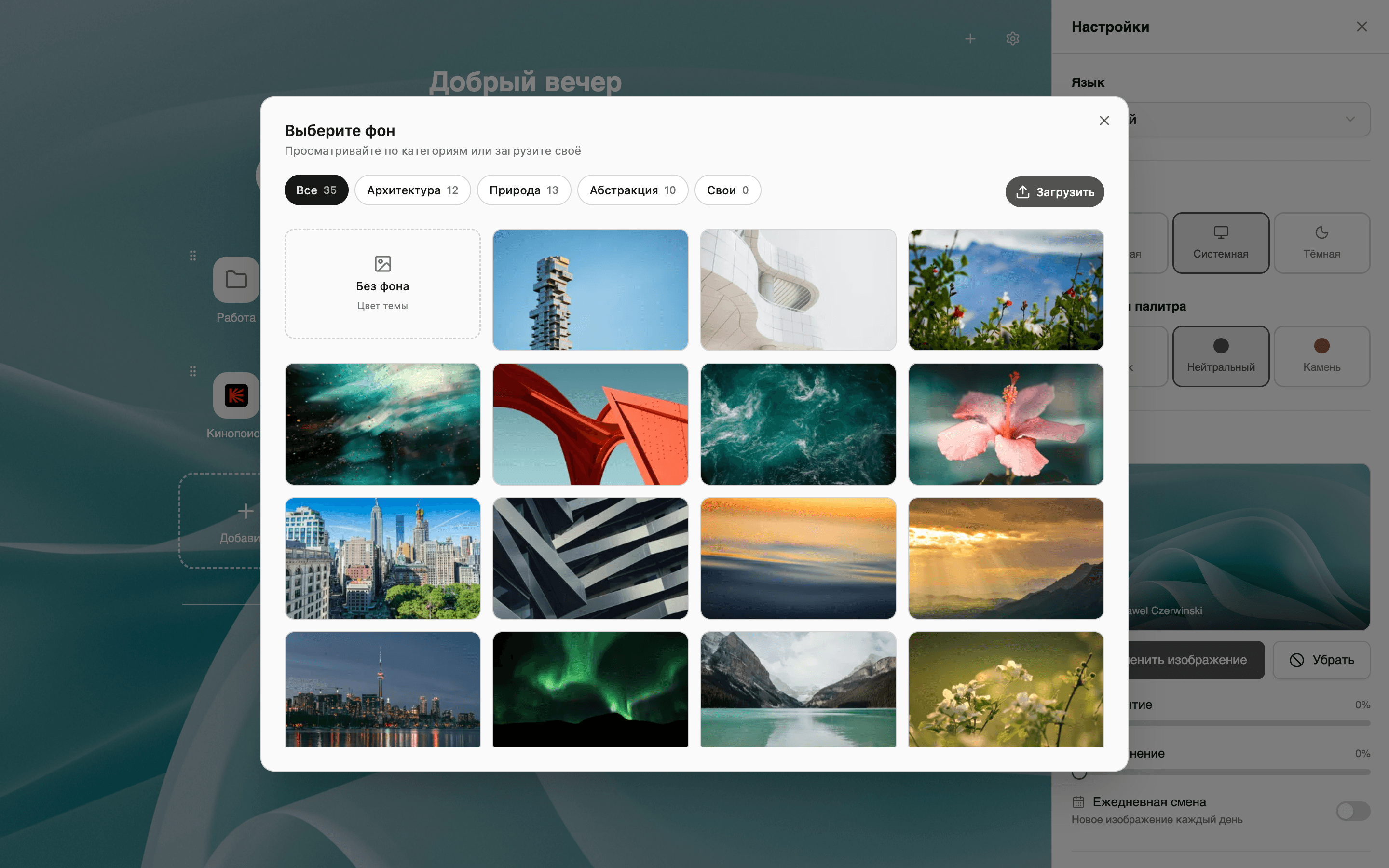Pick the teal abstract streaks thumbnail

pyautogui.click(x=382, y=424)
